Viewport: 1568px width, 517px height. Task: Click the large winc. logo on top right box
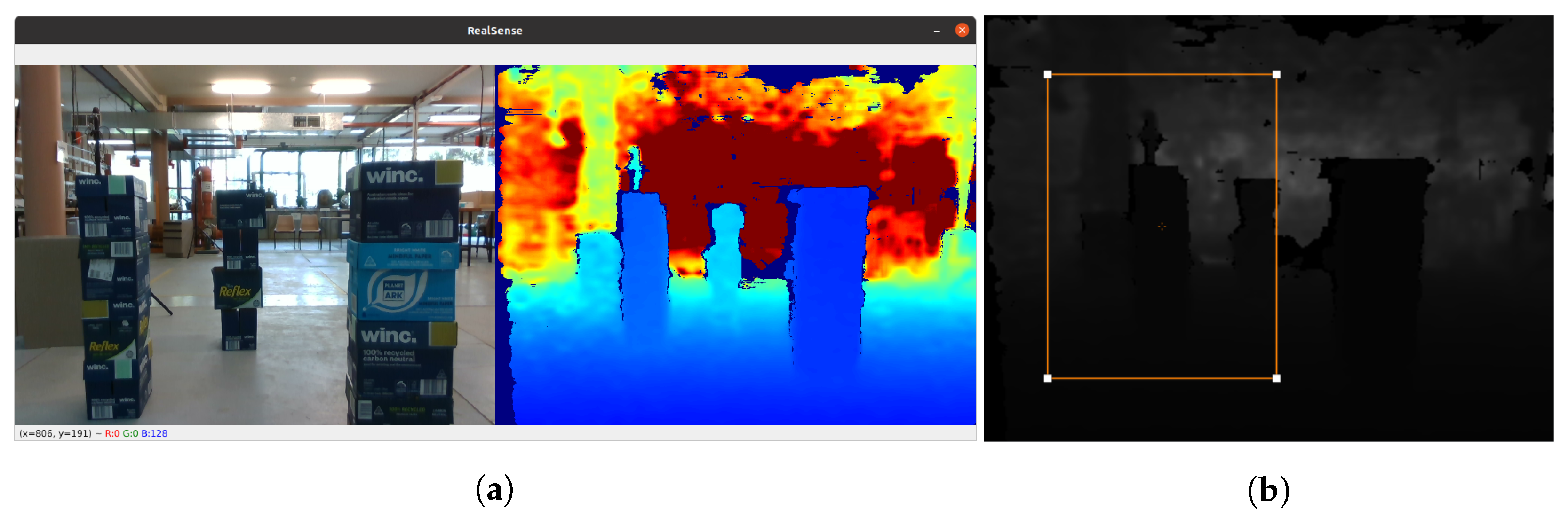394,176
